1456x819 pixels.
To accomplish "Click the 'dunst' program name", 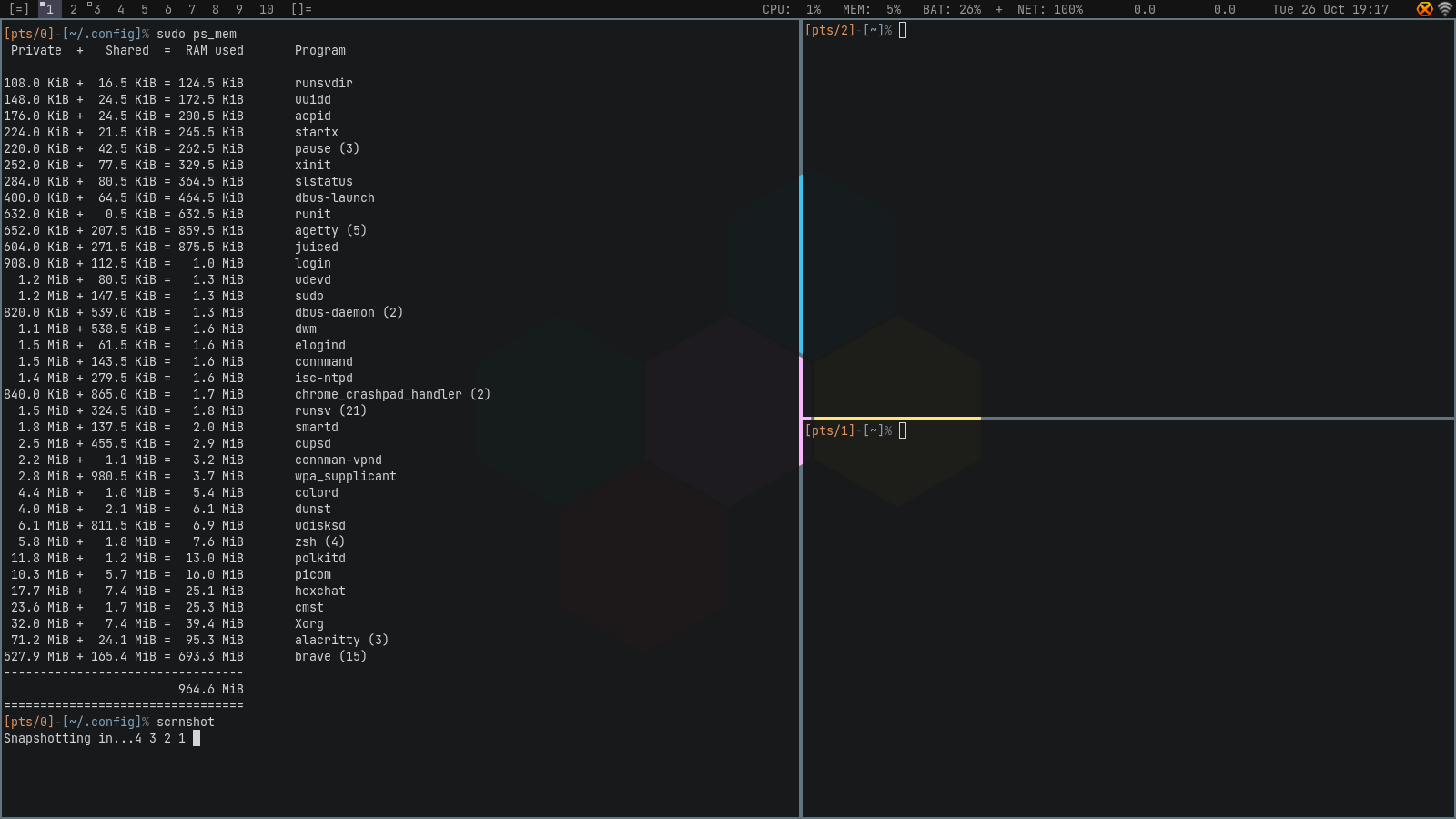I will point(313,510).
